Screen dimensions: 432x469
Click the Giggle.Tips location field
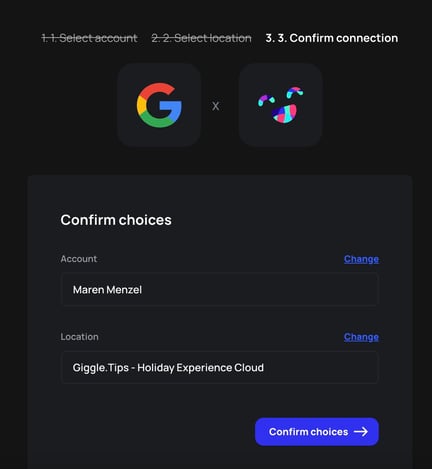[220, 367]
